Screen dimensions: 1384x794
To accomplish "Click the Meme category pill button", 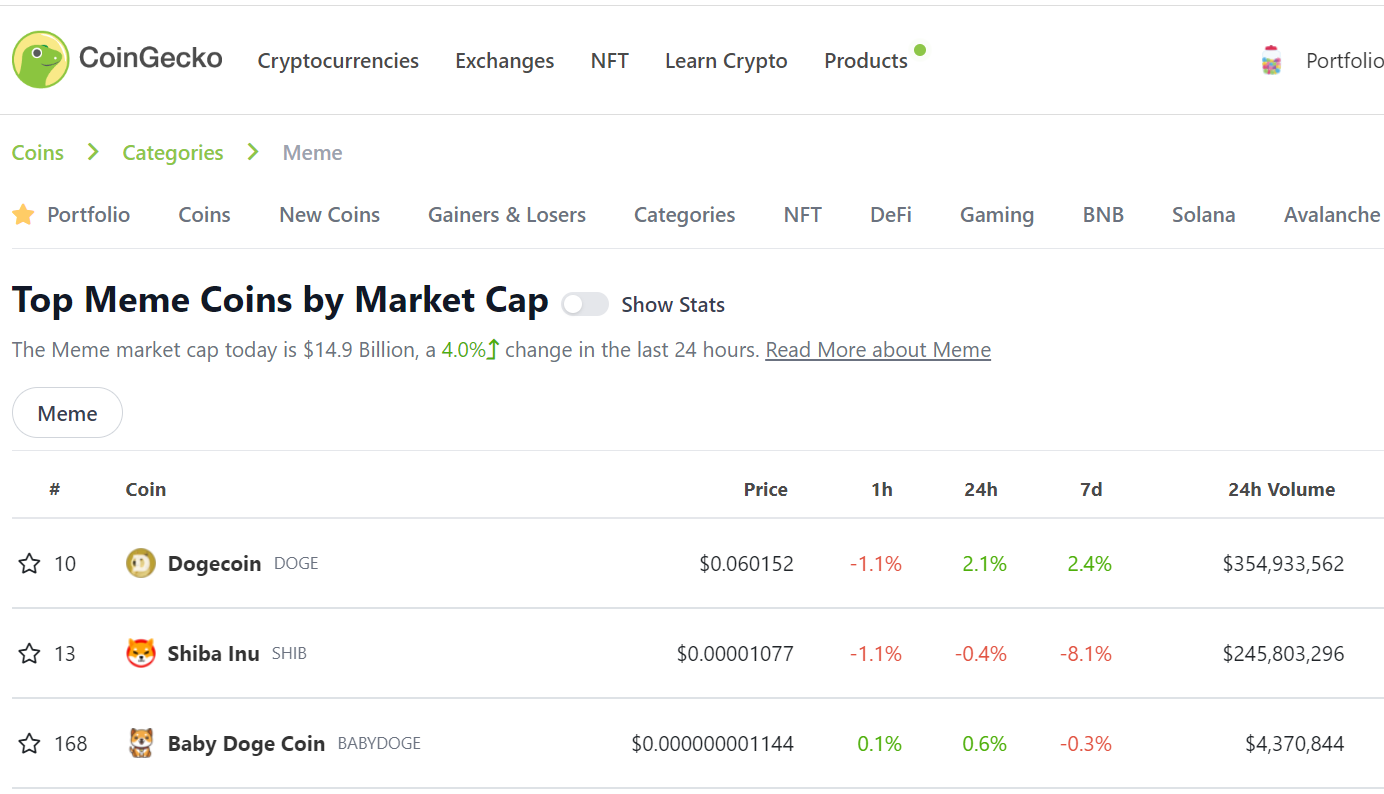I will [67, 413].
